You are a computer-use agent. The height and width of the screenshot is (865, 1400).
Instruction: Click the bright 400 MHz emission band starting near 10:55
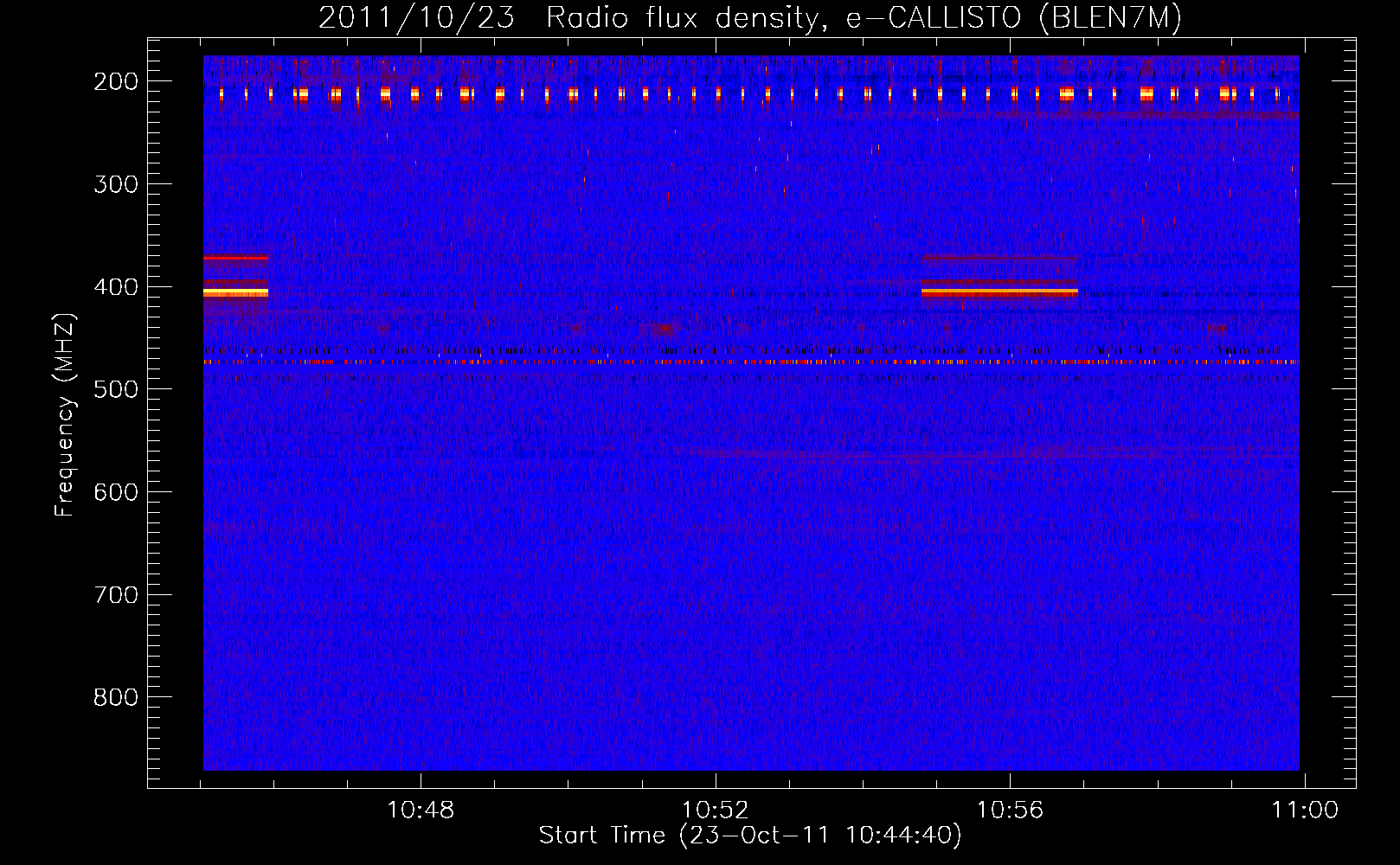point(999,292)
